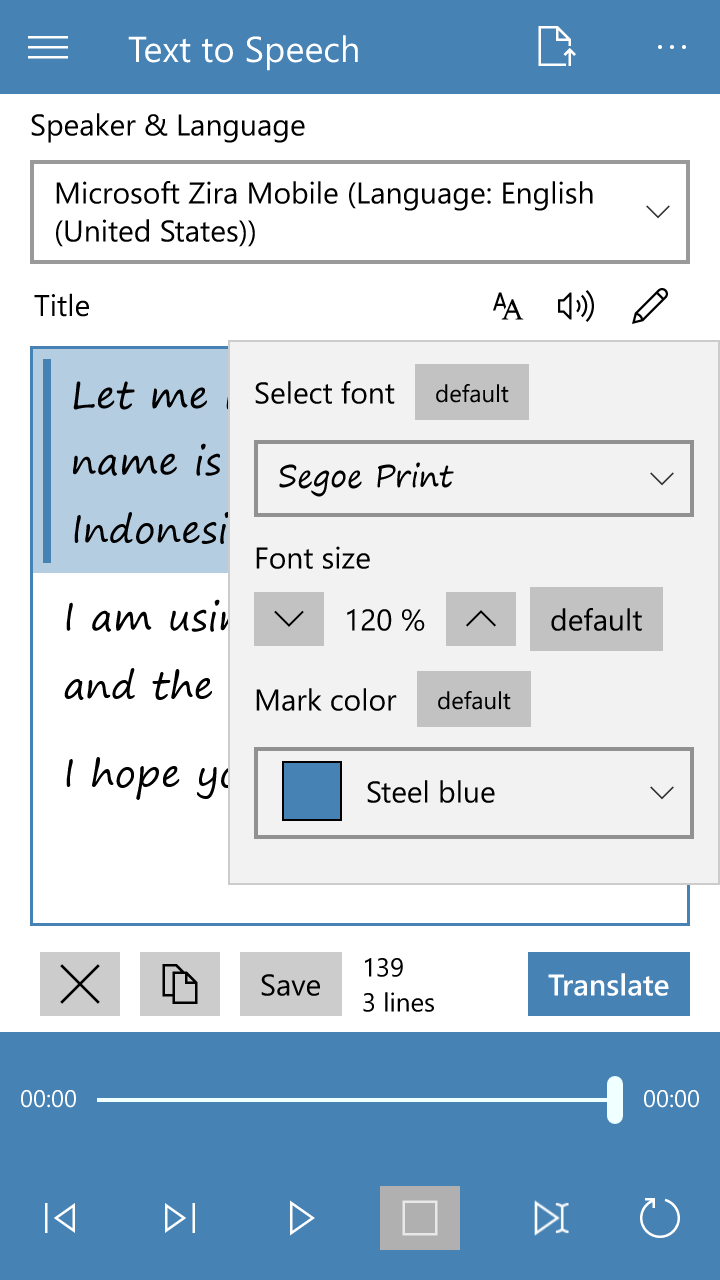
Task: Click the export document icon
Action: [x=555, y=47]
